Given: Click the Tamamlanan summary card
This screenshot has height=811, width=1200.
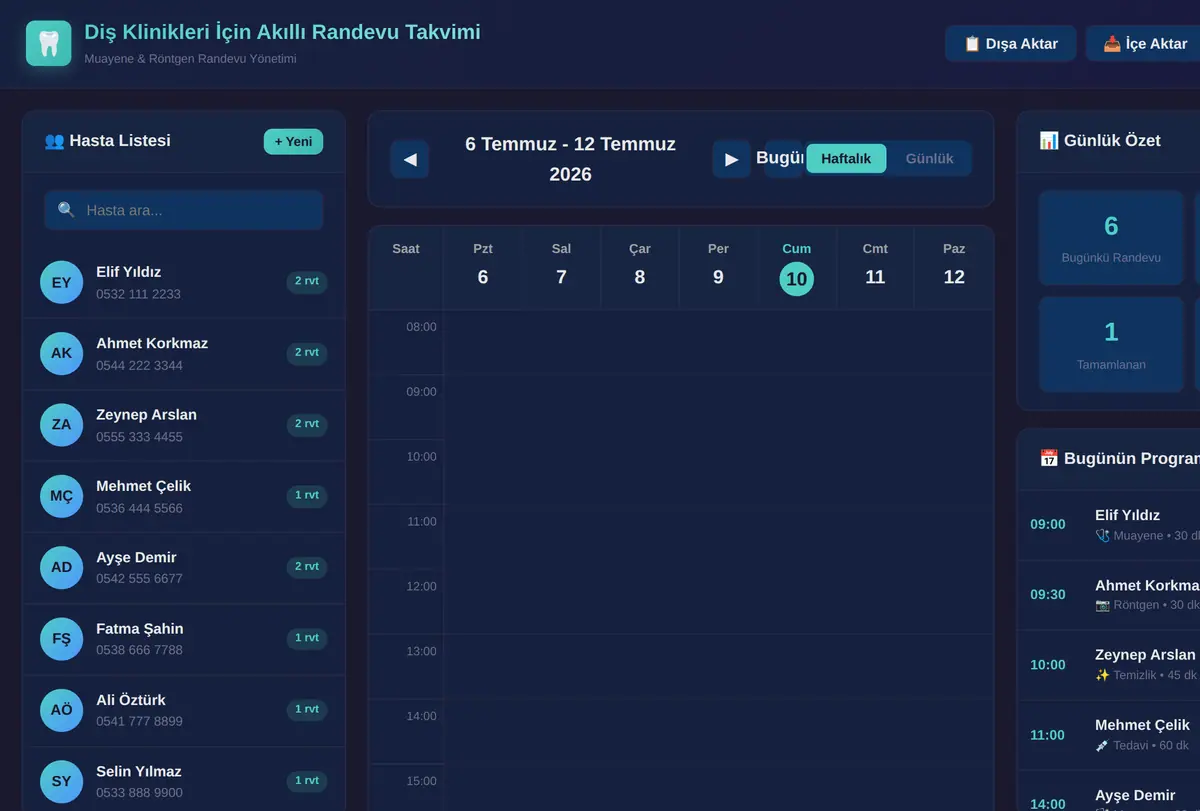Looking at the screenshot, I should tap(1111, 344).
